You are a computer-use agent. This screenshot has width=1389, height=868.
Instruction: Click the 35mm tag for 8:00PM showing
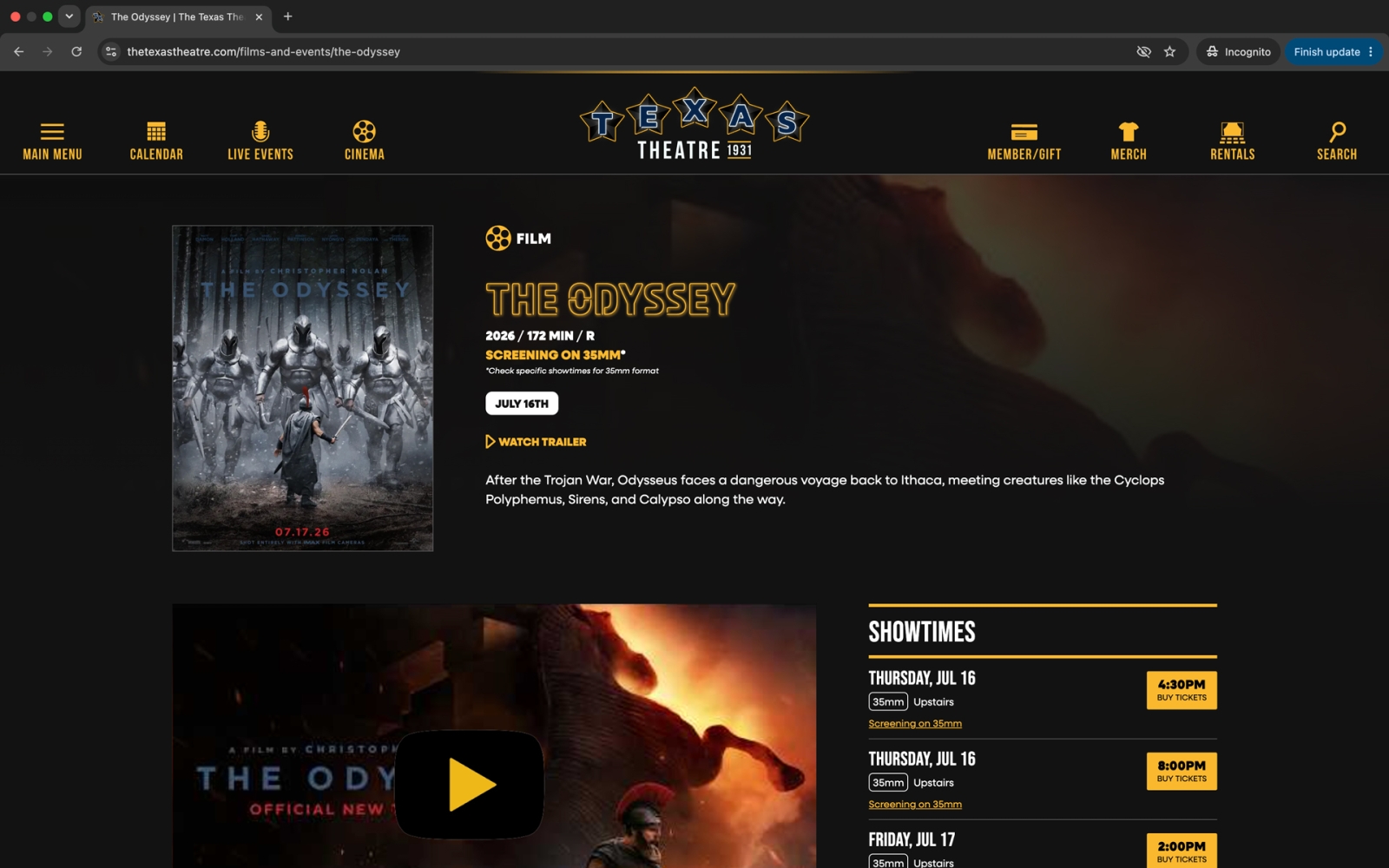(888, 782)
